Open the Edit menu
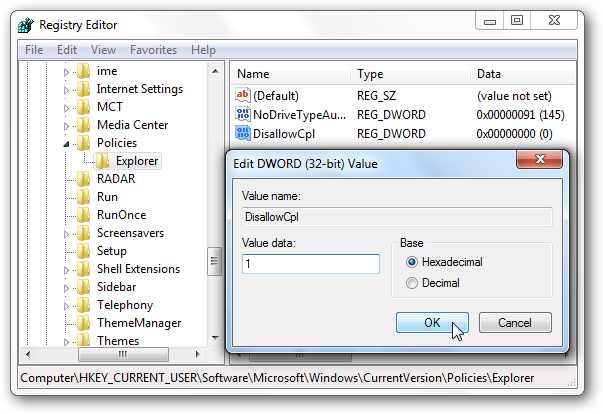Screen dimensions: 603x414 point(67,50)
